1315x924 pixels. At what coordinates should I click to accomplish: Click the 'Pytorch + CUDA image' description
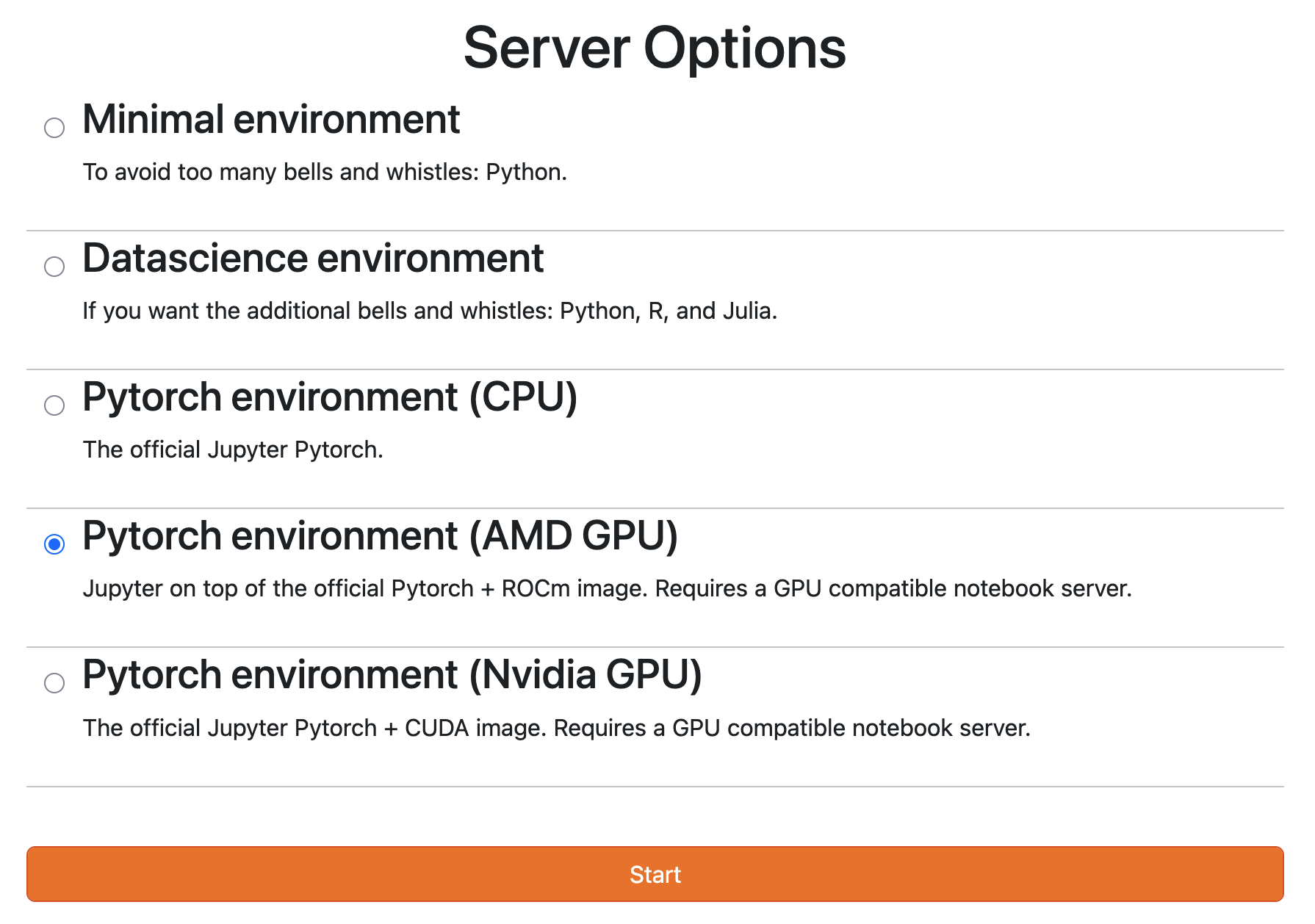[x=556, y=728]
